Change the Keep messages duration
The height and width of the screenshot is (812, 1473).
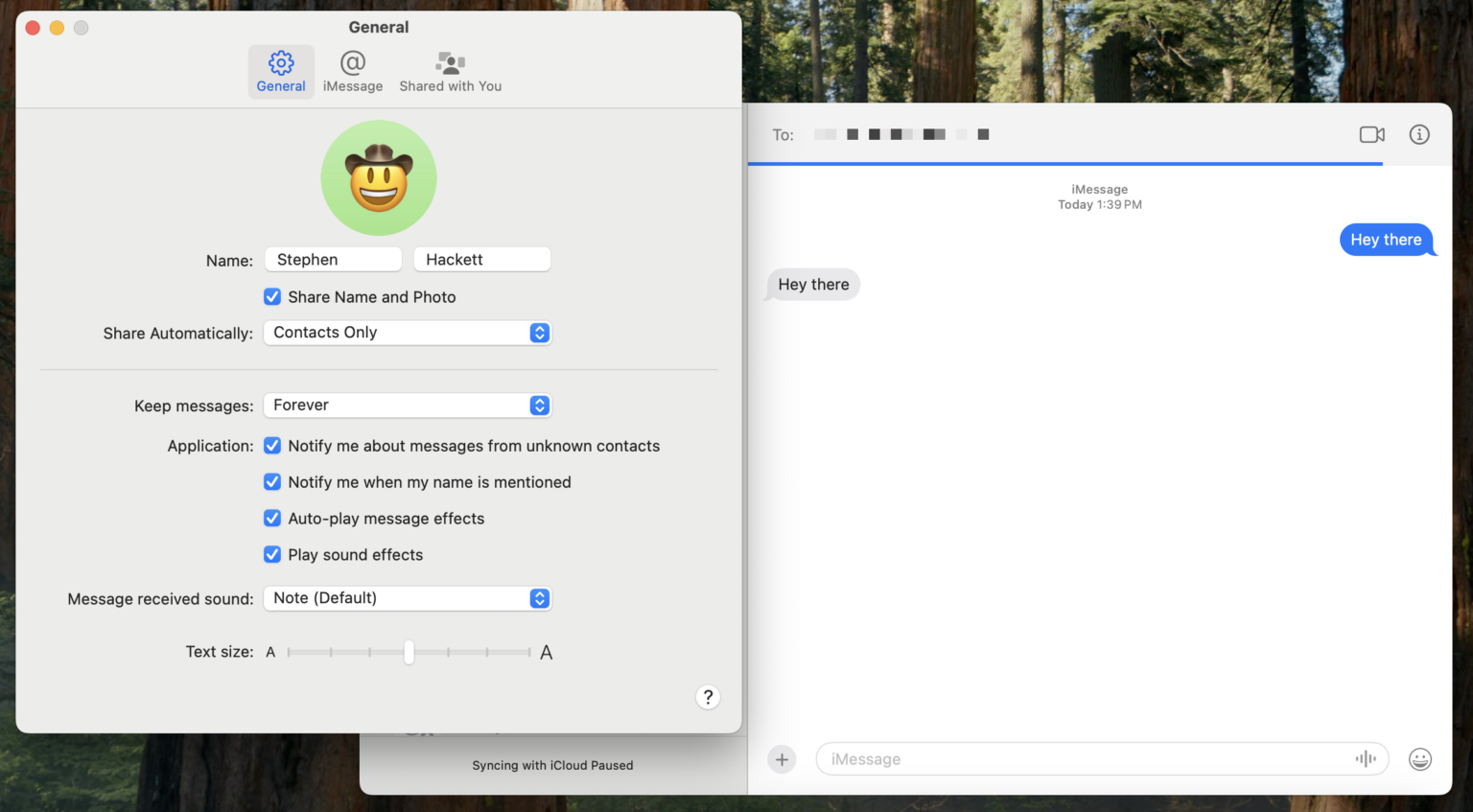tap(407, 405)
